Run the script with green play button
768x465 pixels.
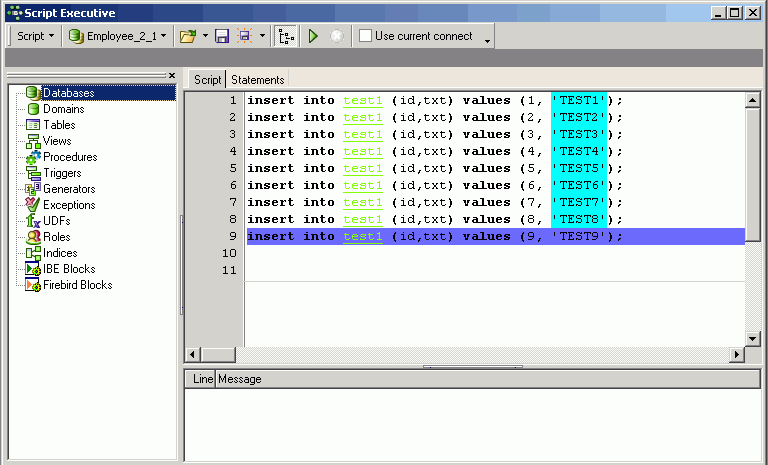tap(313, 36)
